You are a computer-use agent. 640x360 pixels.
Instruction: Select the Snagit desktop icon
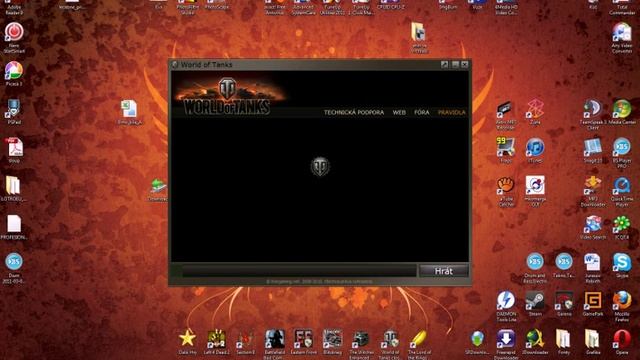593,147
